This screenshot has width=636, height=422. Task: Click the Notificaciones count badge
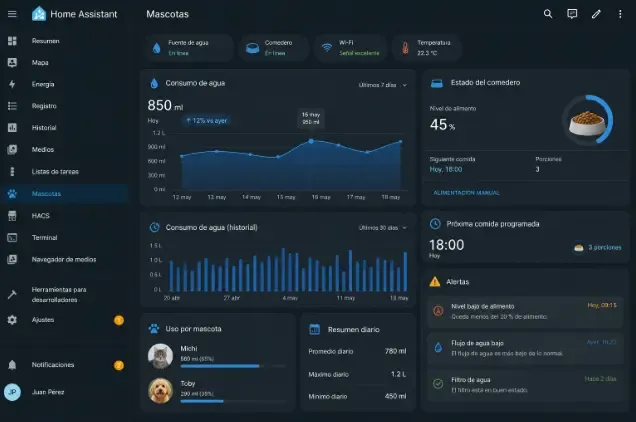119,365
